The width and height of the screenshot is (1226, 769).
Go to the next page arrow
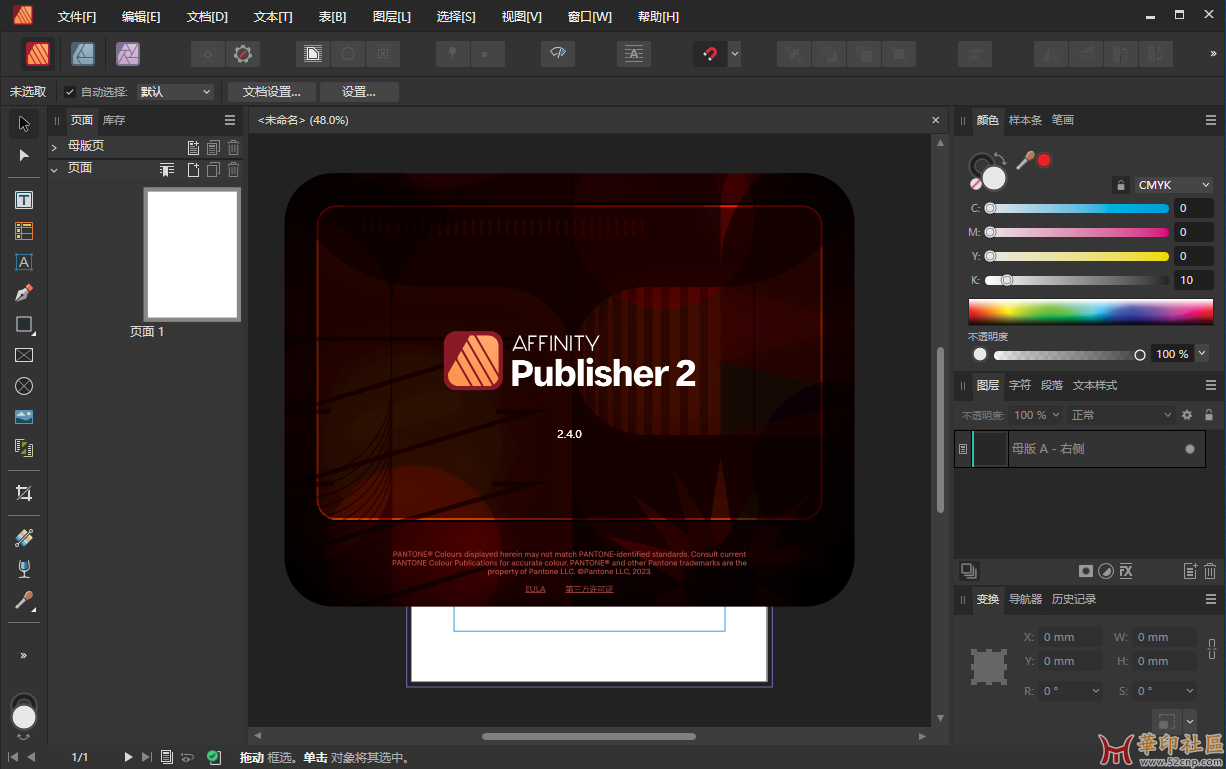pyautogui.click(x=128, y=757)
